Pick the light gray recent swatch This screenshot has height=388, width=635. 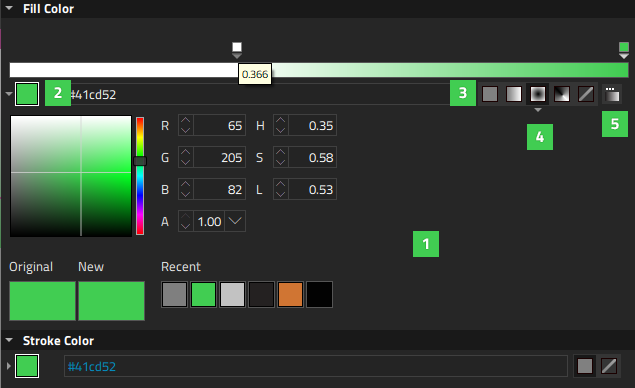point(232,294)
